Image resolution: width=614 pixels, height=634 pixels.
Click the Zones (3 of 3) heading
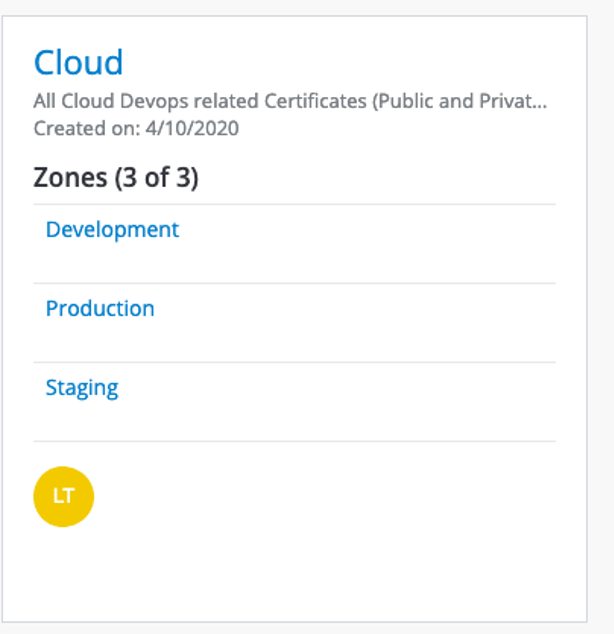(x=116, y=178)
